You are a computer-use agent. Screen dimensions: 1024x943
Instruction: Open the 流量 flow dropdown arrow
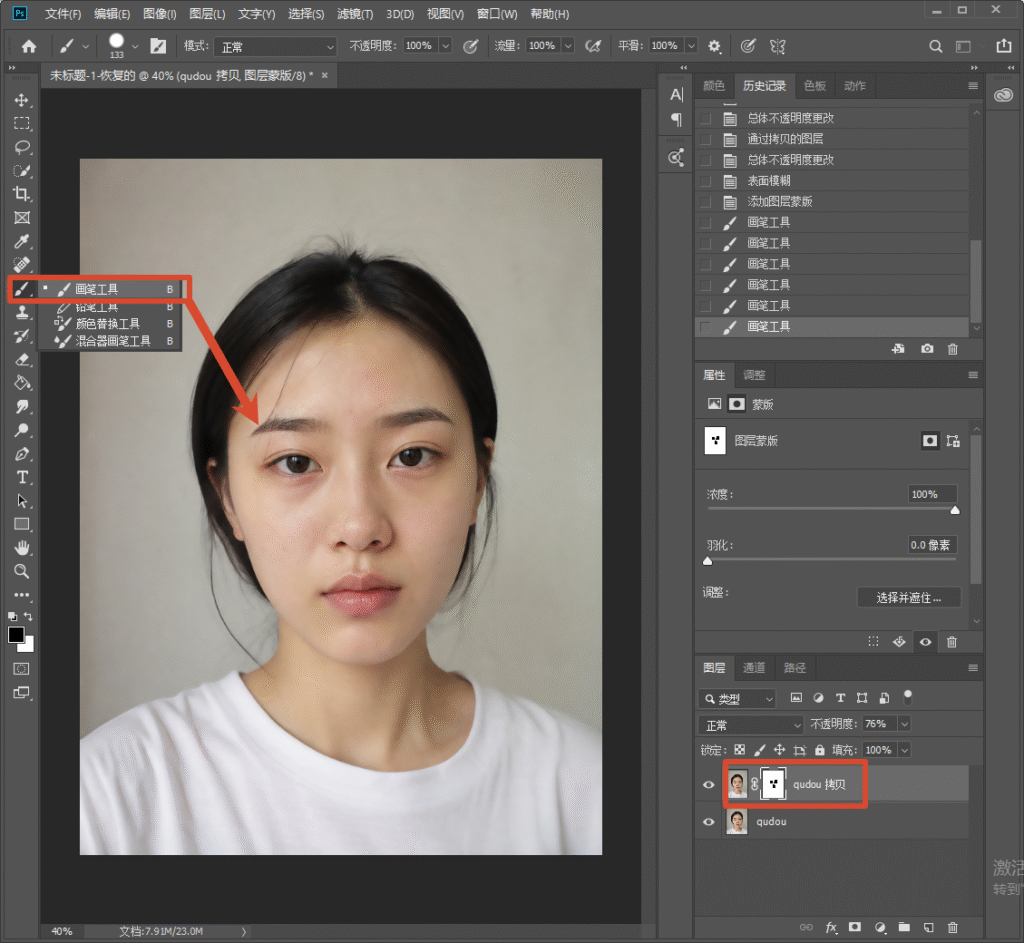(x=568, y=46)
